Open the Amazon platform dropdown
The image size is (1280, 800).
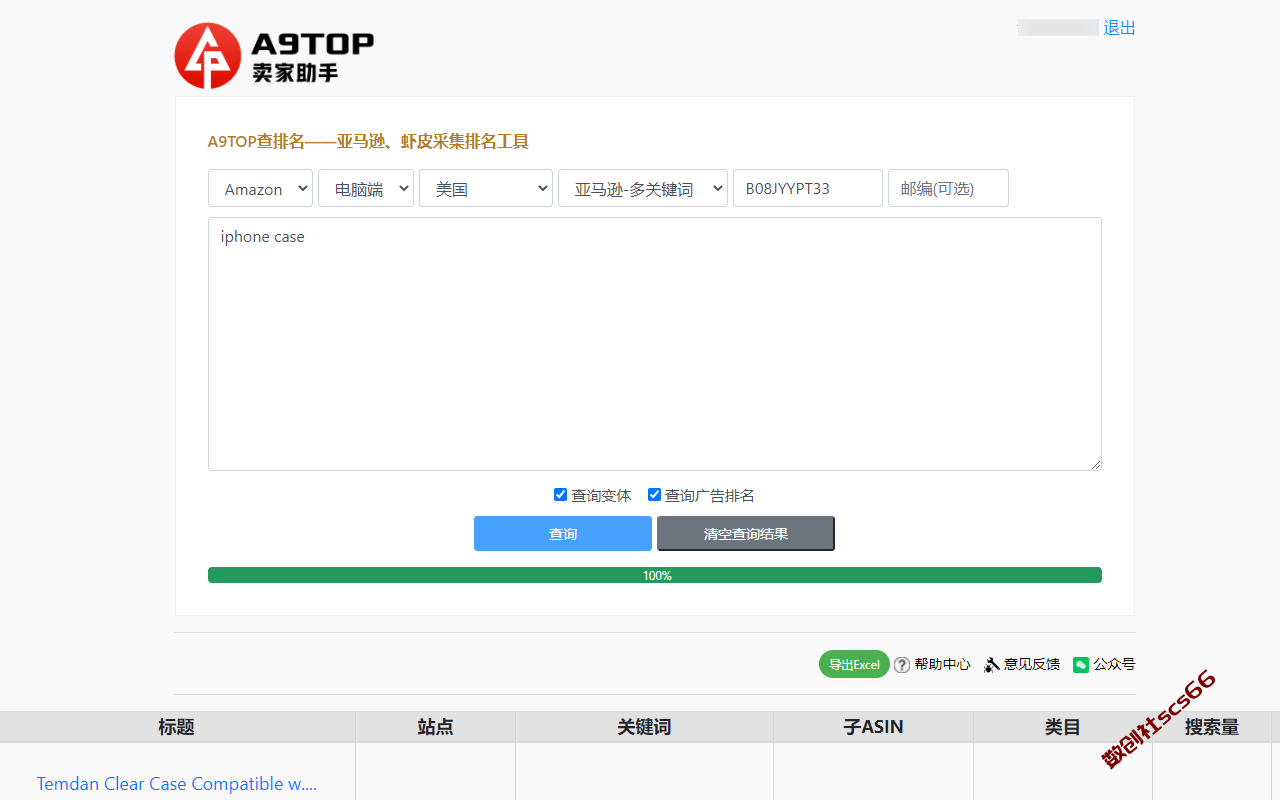pyautogui.click(x=261, y=188)
